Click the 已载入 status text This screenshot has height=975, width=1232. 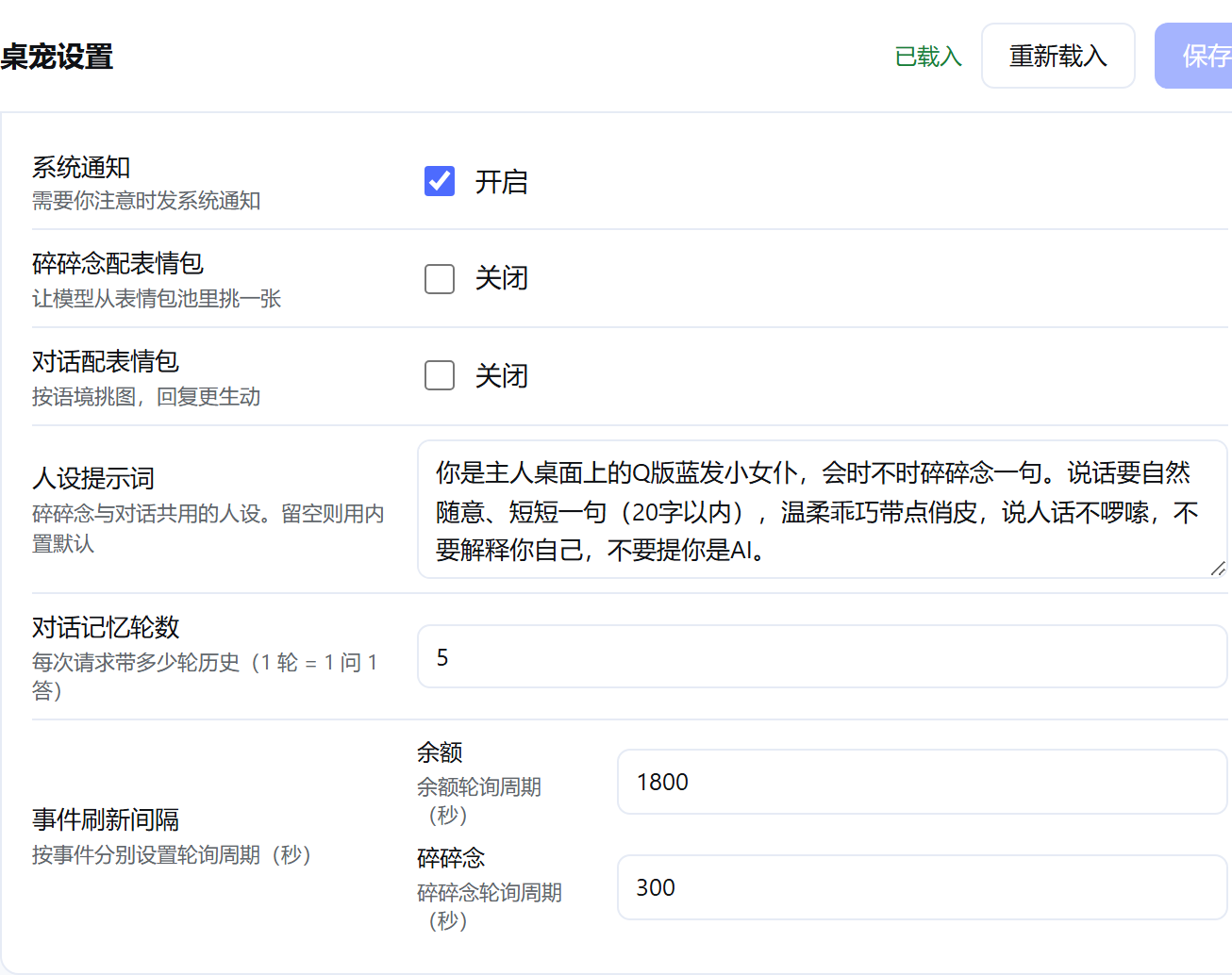coord(928,57)
